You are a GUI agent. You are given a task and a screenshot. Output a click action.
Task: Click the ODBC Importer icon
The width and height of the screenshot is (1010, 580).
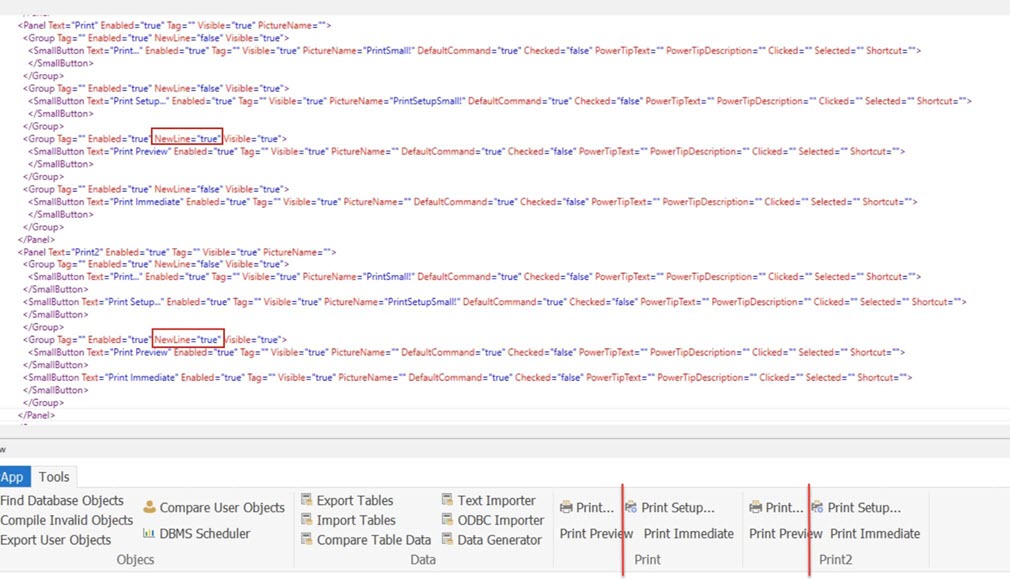447,520
